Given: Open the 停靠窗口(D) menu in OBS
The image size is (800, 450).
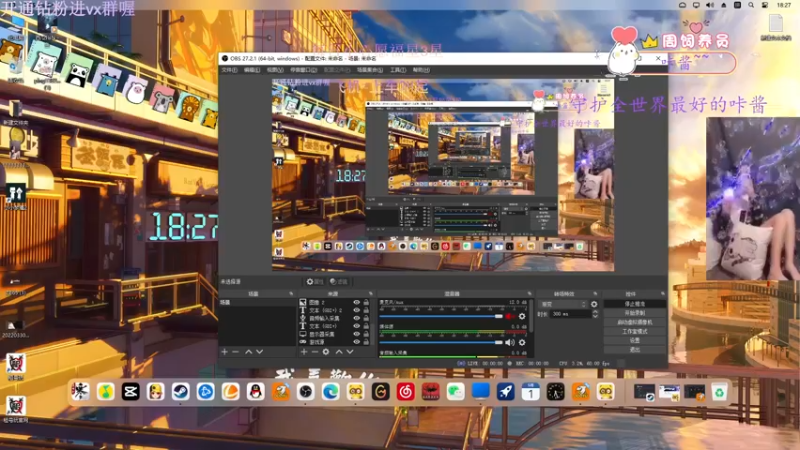Looking at the screenshot, I should pos(304,70).
